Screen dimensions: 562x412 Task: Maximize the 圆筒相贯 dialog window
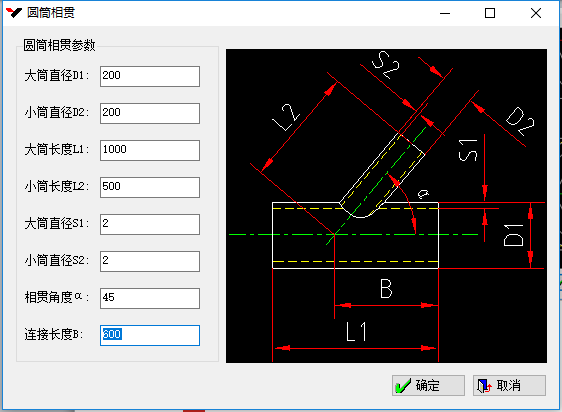tap(490, 13)
